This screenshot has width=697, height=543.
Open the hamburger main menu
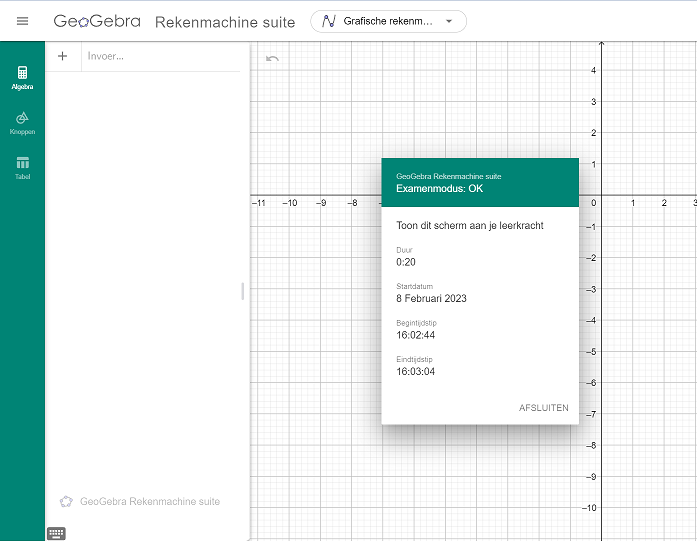pos(22,21)
